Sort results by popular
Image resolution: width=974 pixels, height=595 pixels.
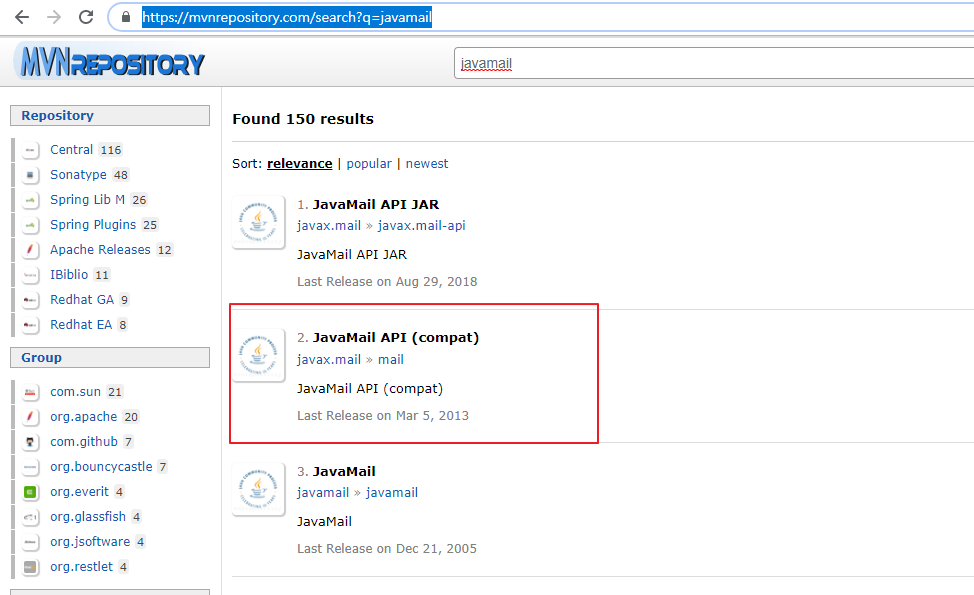[x=369, y=163]
